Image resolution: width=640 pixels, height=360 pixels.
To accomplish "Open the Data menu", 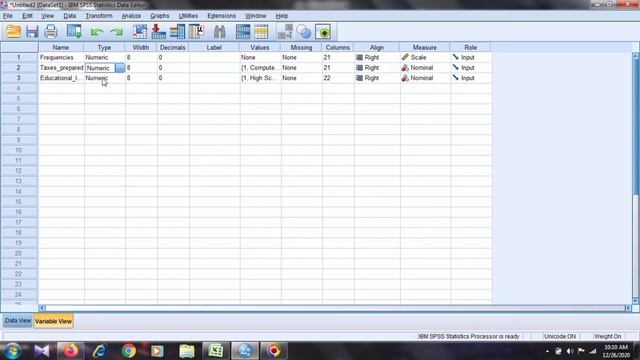I will (x=69, y=16).
